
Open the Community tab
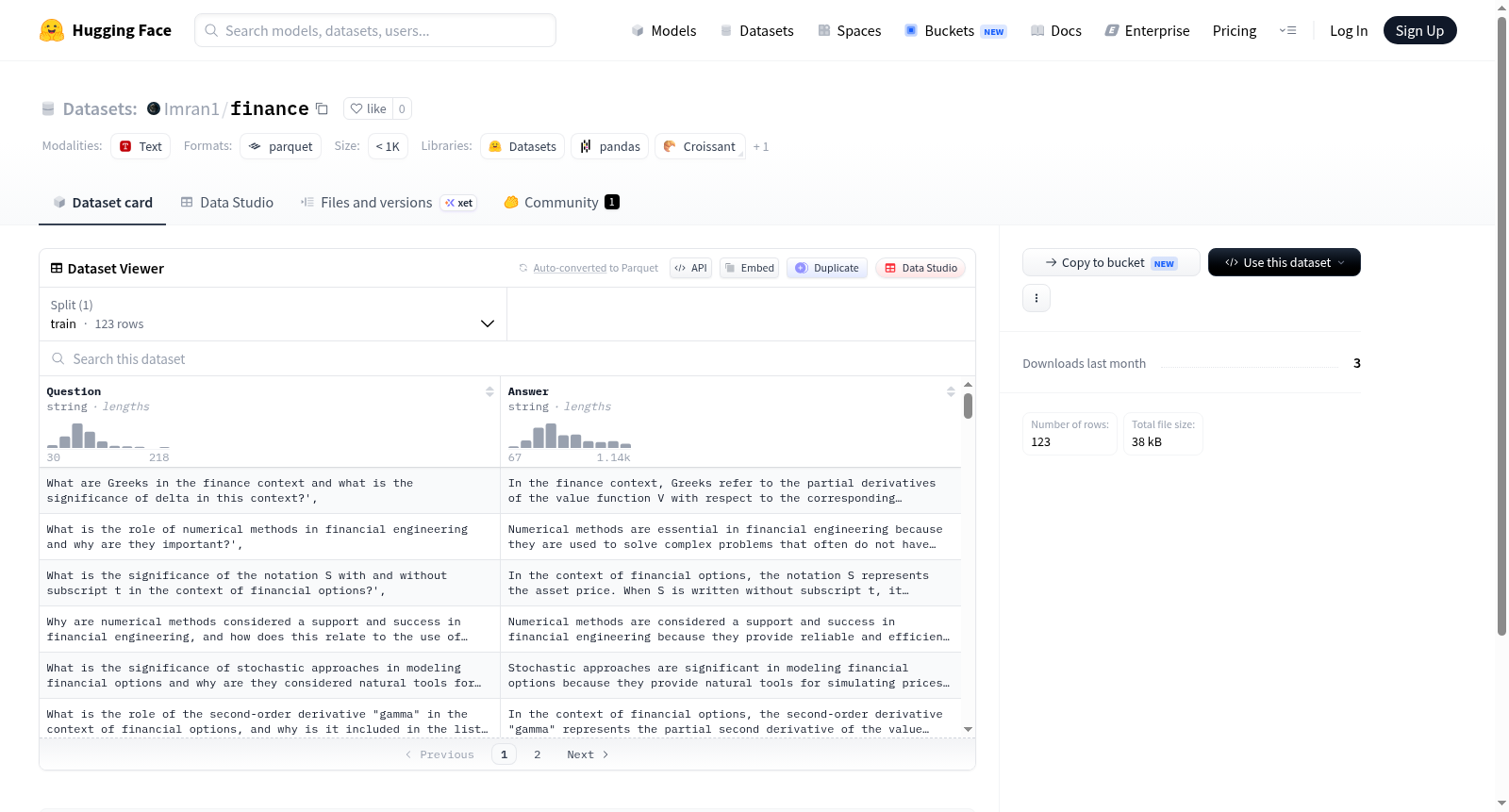[x=561, y=202]
